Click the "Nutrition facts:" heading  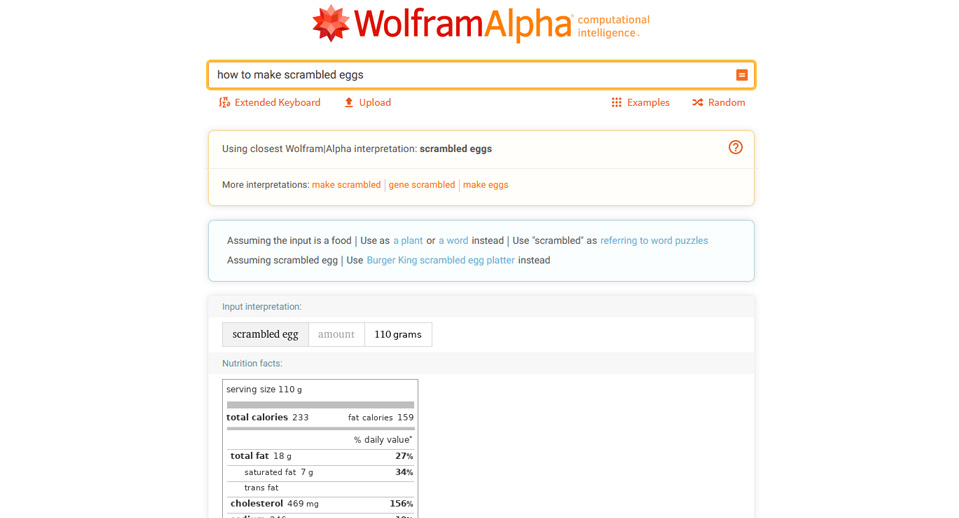[252, 363]
